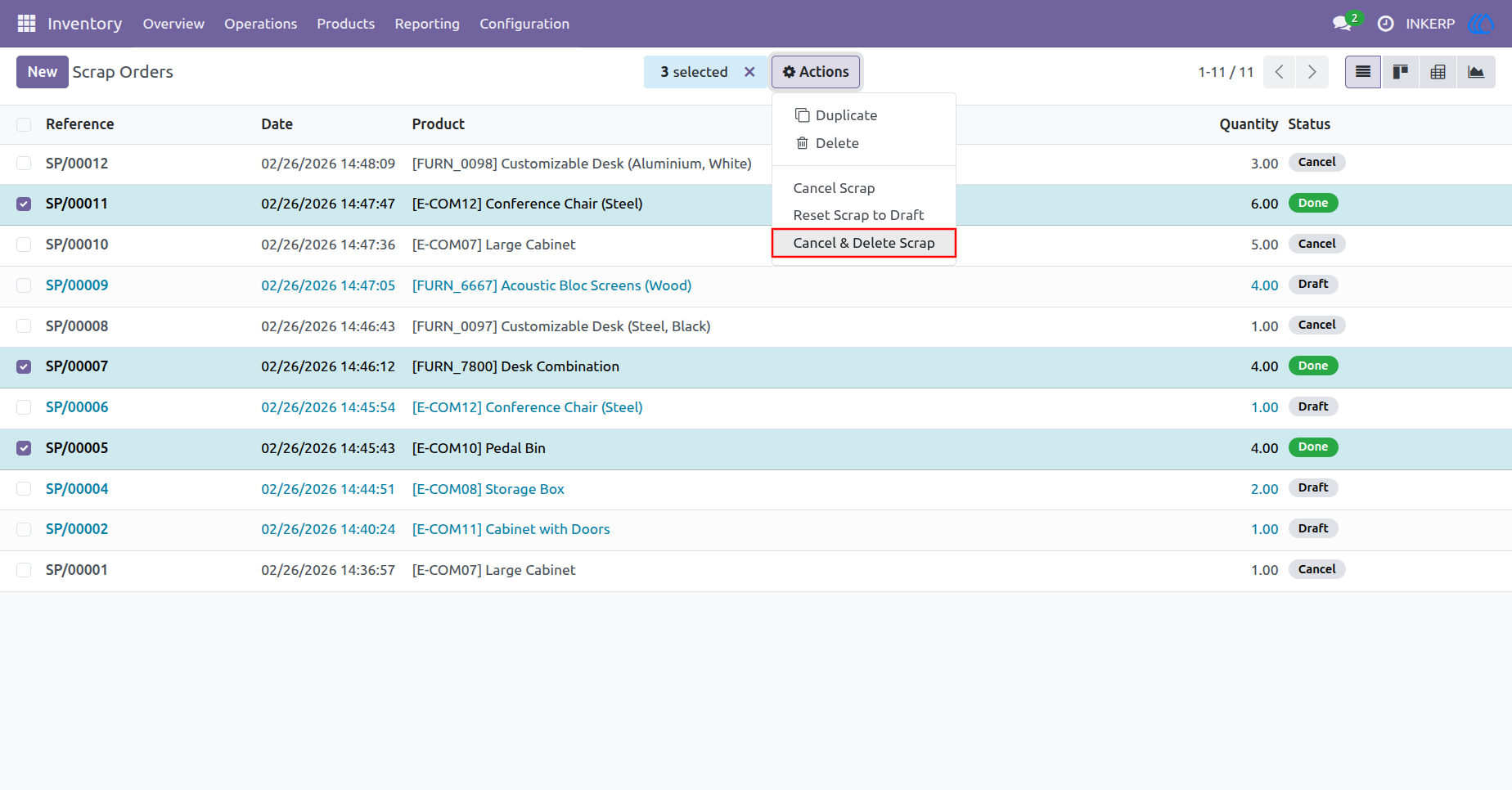This screenshot has height=790, width=1512.
Task: Select Cancel & Delete Scrap action
Action: (x=863, y=243)
